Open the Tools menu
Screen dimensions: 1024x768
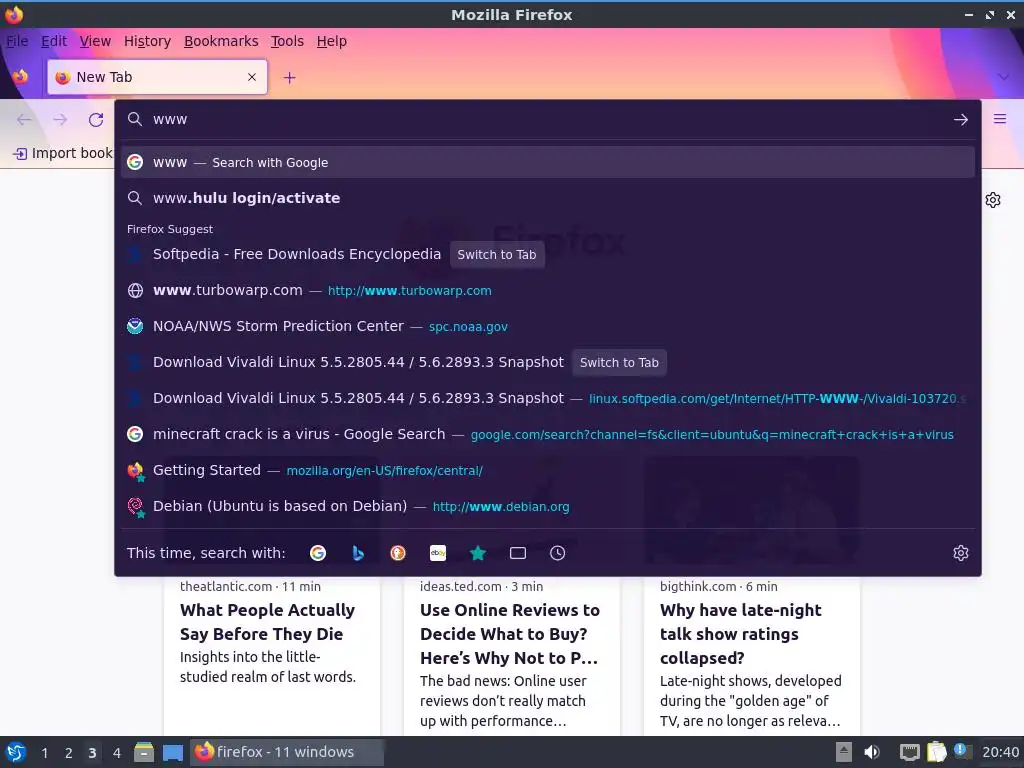click(287, 41)
